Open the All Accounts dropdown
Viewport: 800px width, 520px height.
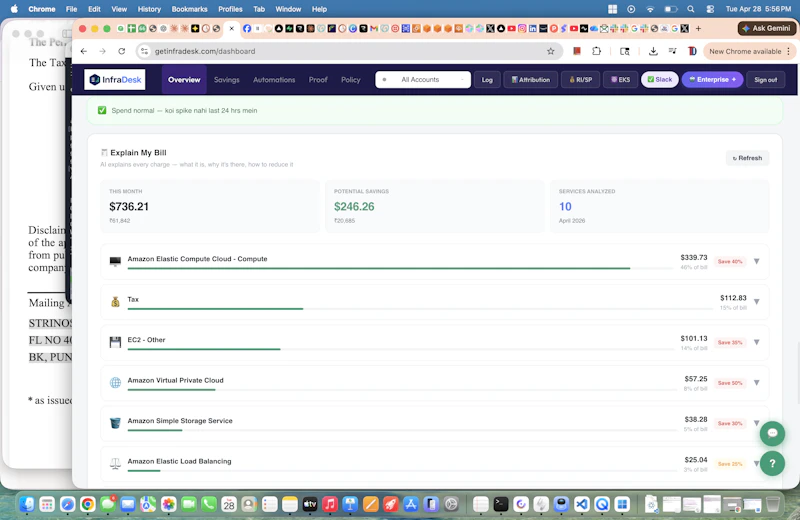pyautogui.click(x=423, y=80)
